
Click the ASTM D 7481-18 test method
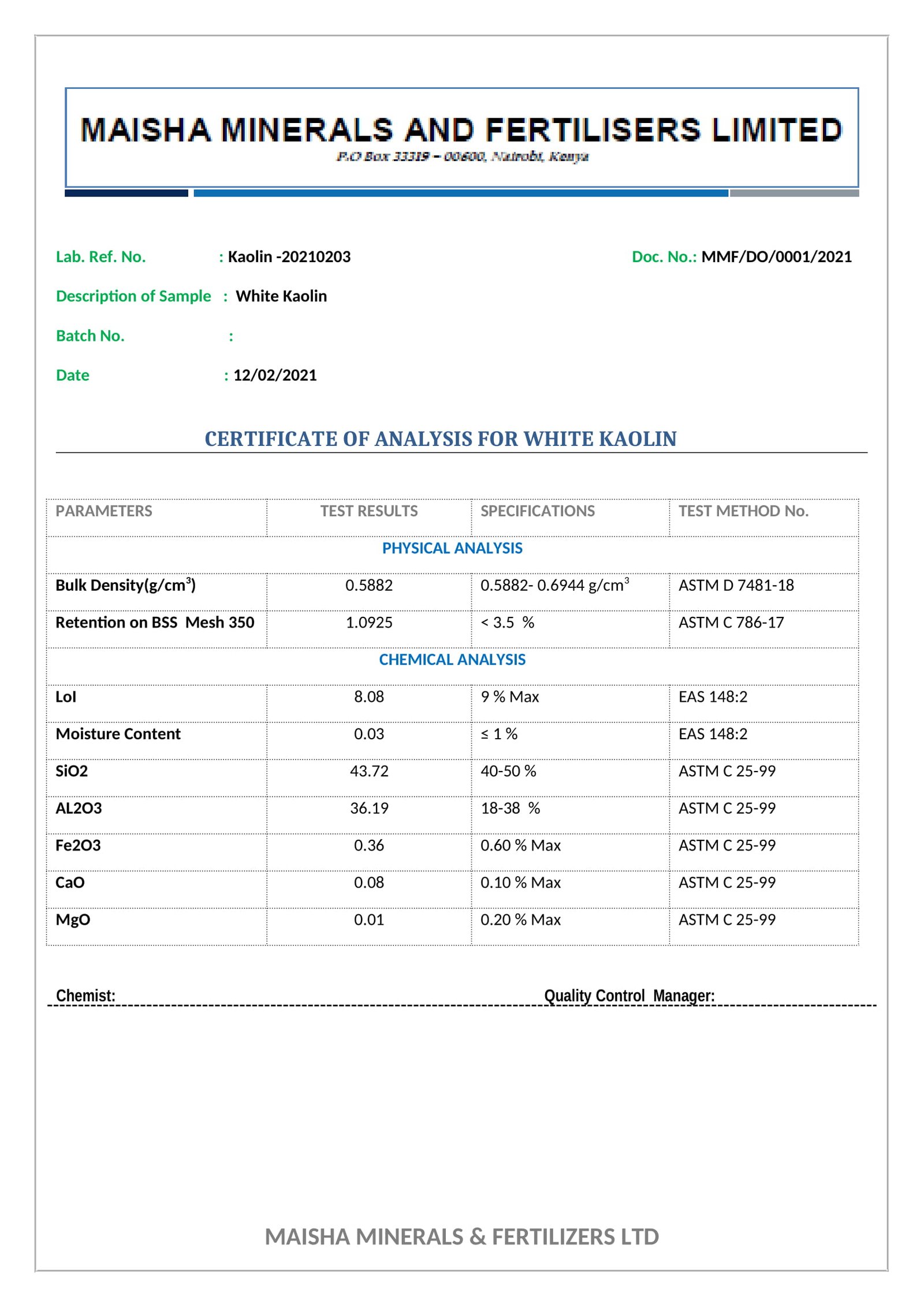736,585
